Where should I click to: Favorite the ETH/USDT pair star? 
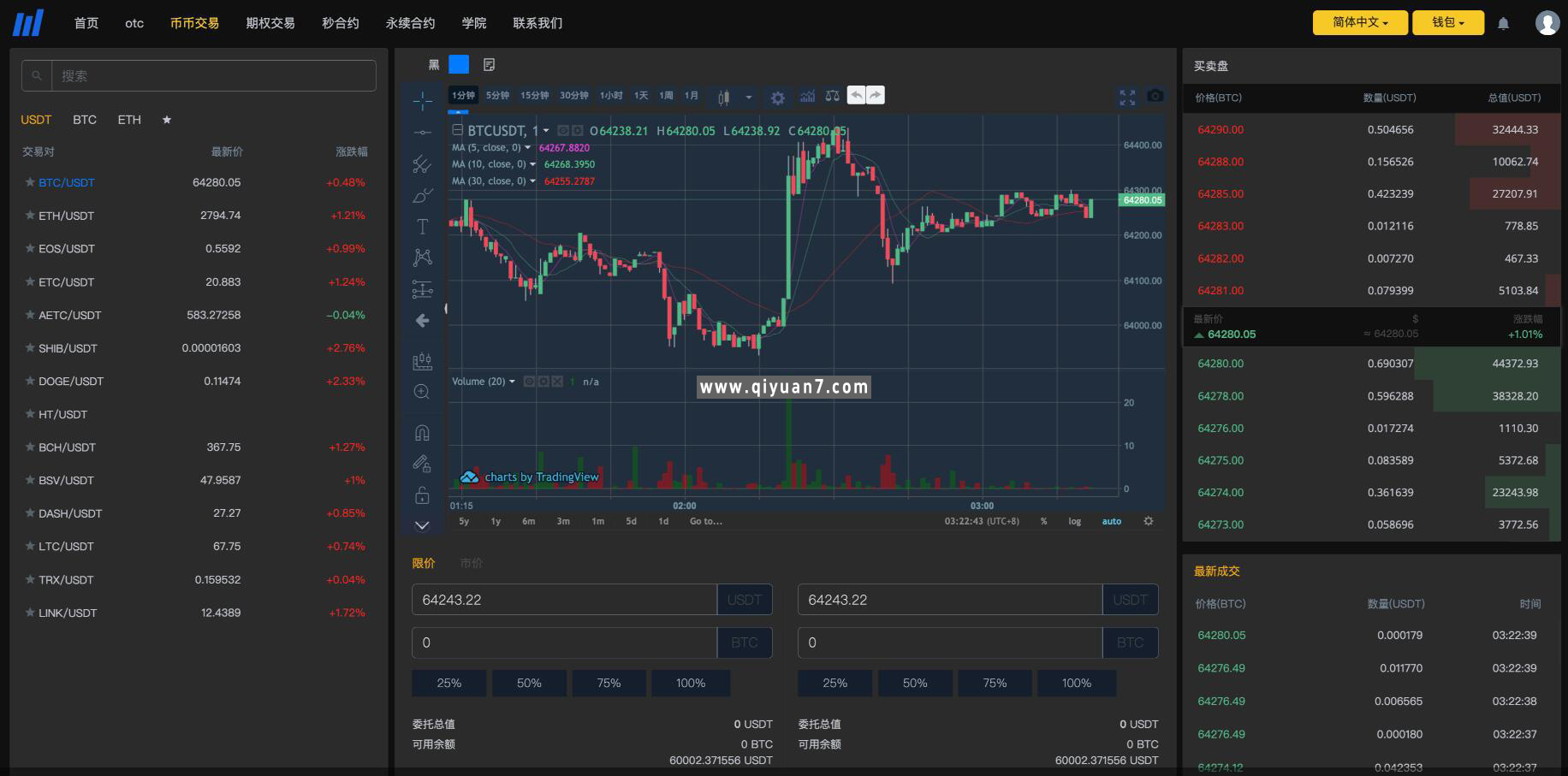(30, 216)
